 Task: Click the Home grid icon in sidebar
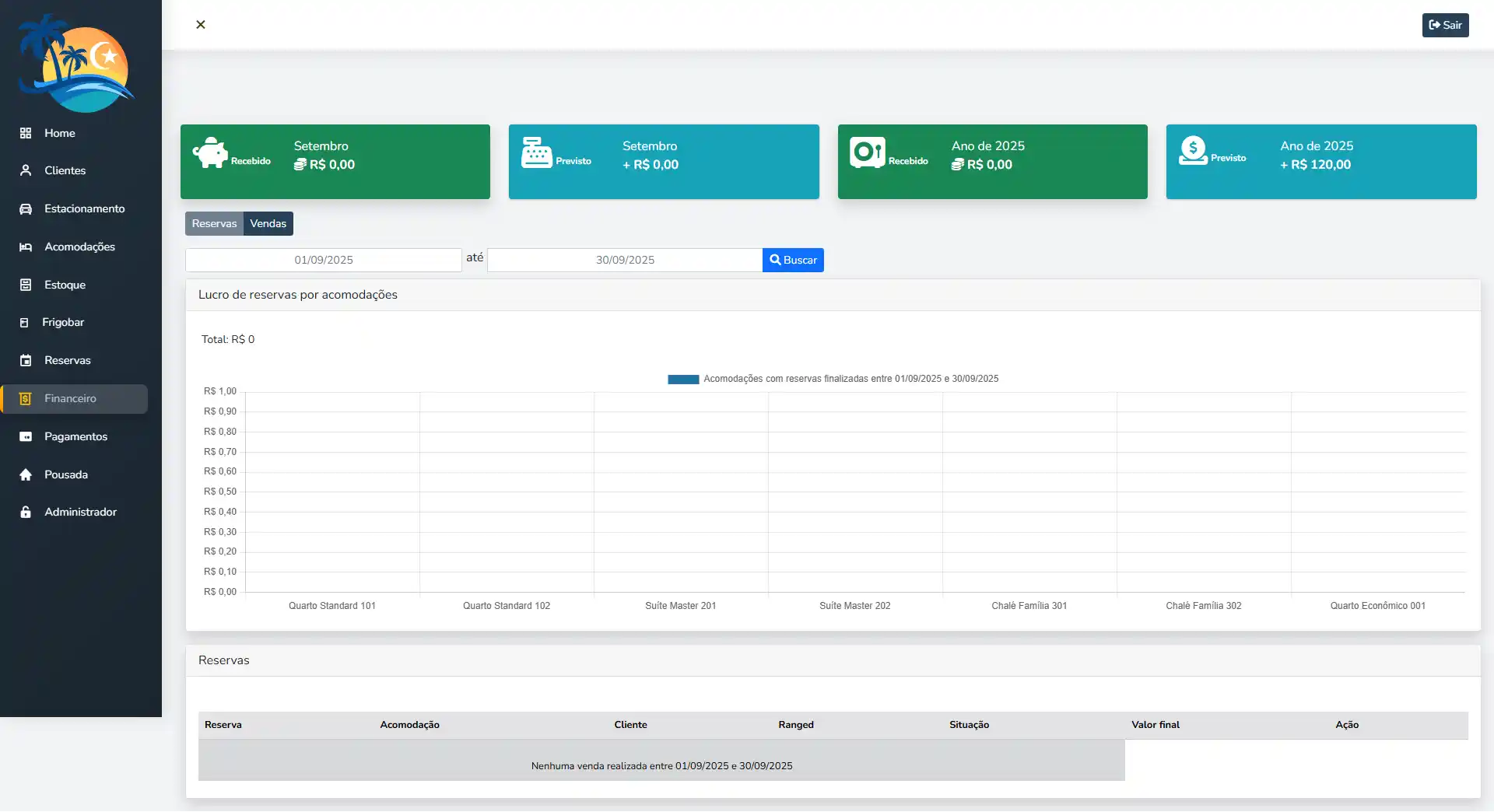pyautogui.click(x=26, y=133)
